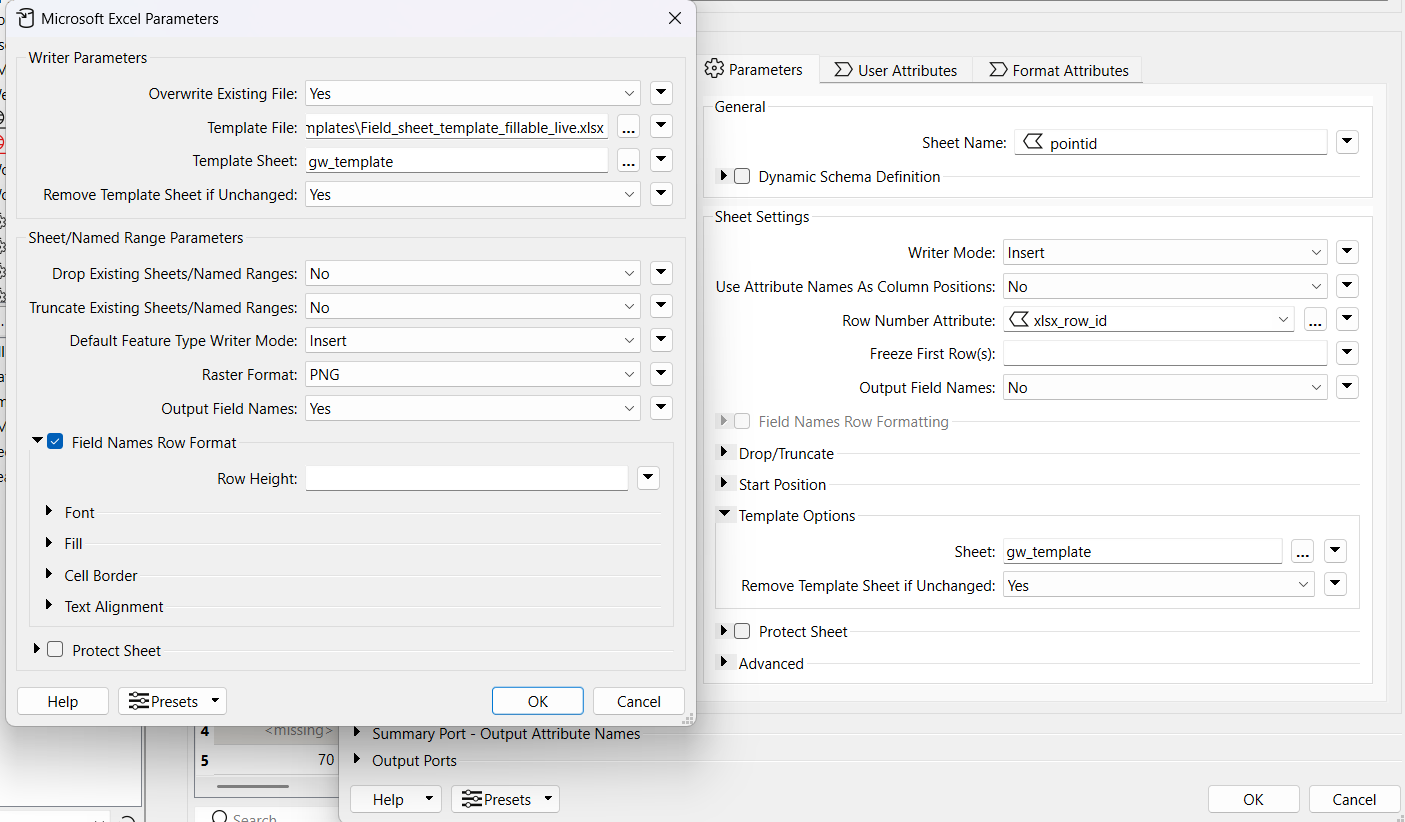Expand the Text Alignment section

48,606
